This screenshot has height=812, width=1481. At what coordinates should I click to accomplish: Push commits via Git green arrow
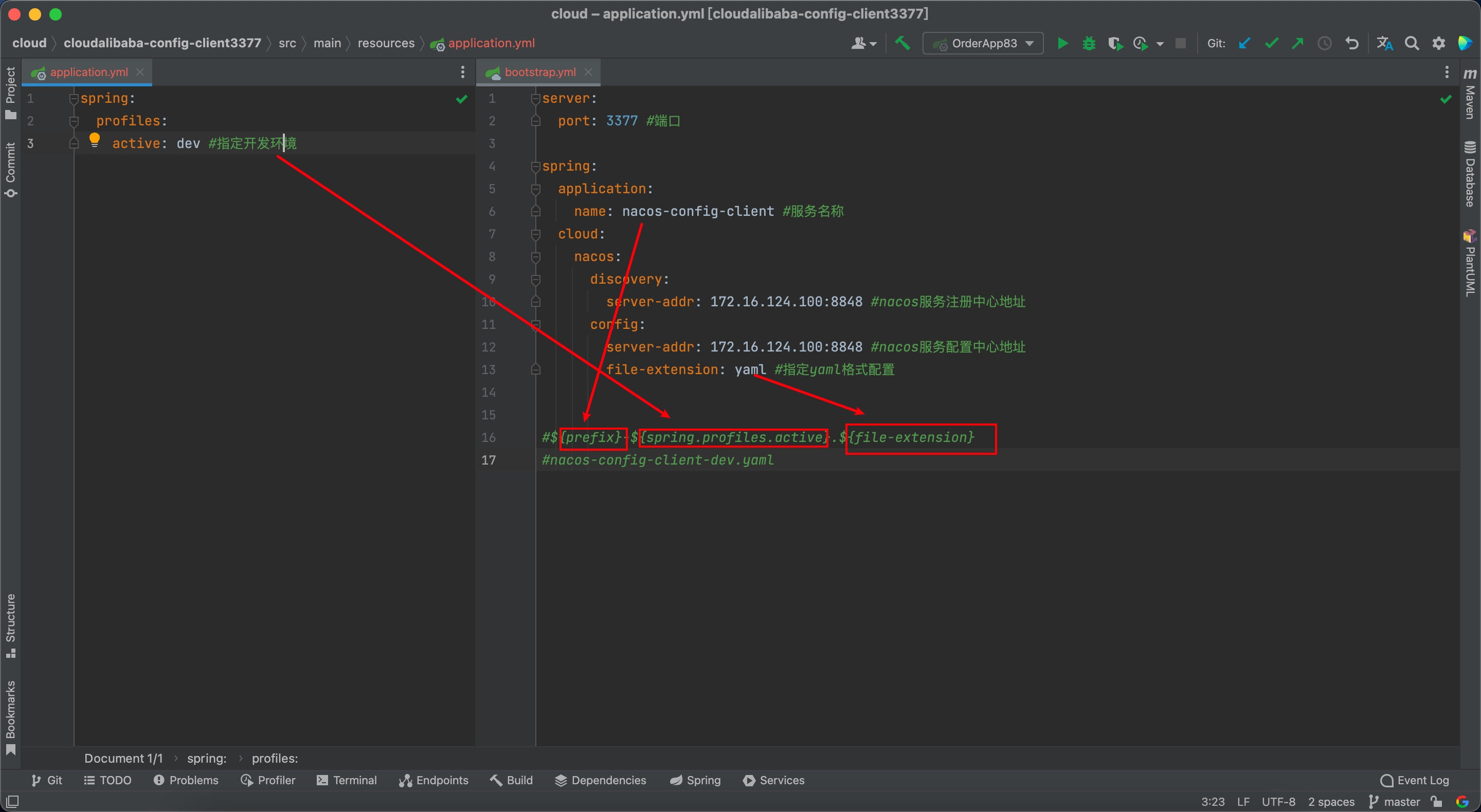pyautogui.click(x=1298, y=43)
